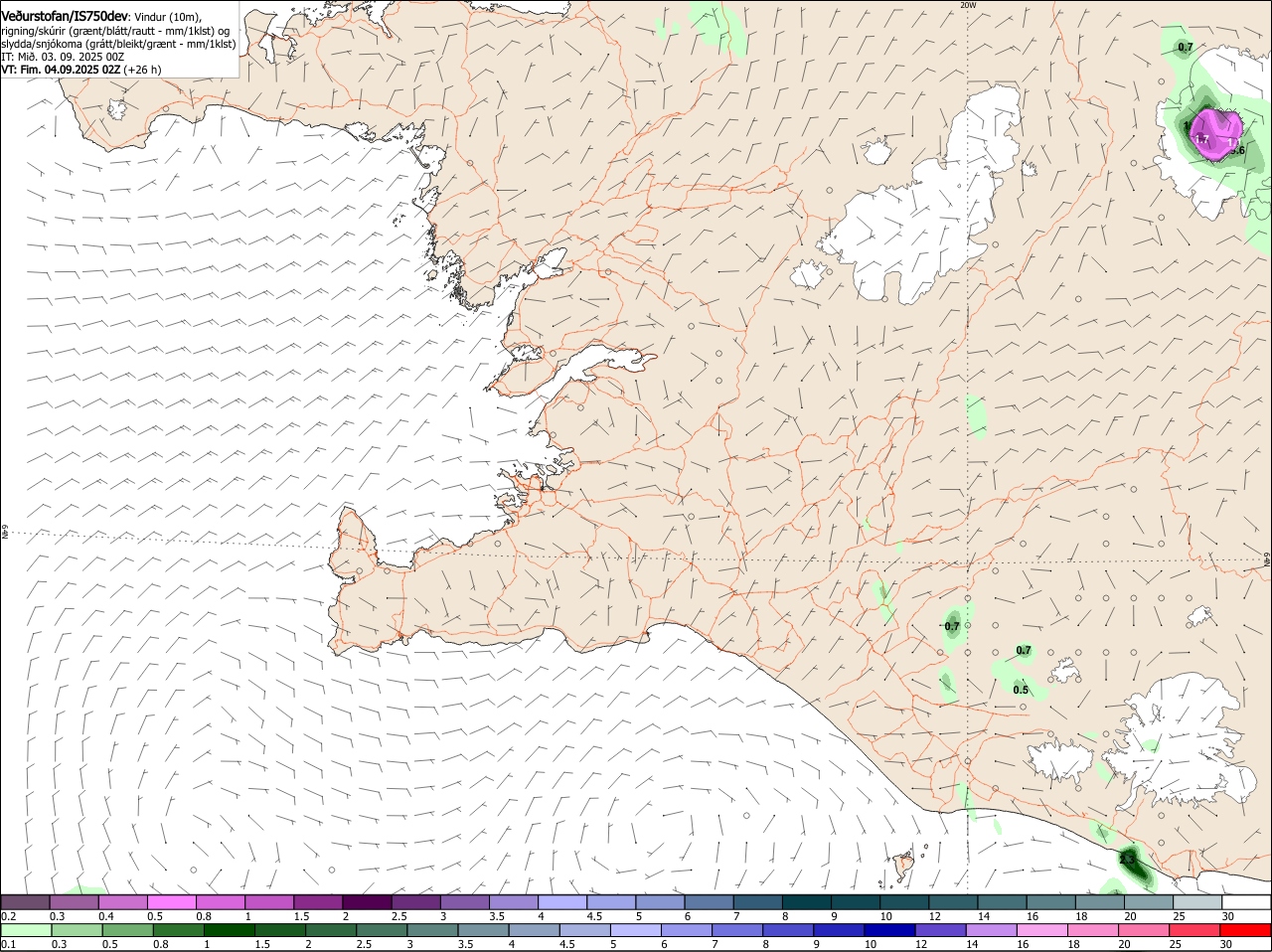This screenshot has height=952, width=1272.
Task: Click the 'Vindur (10m)' text in the header
Action: 167,18
